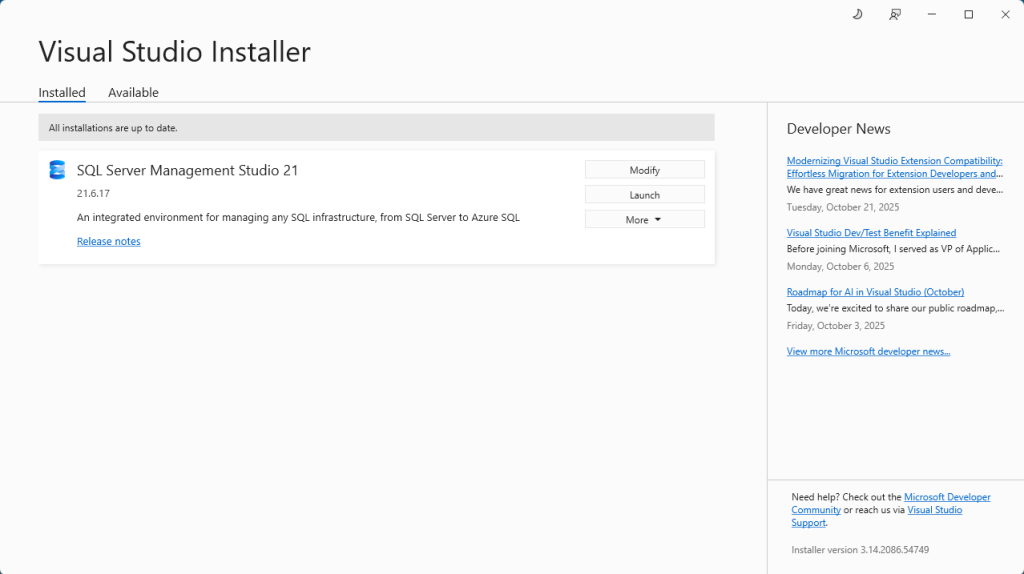Click the 'We have great news for extension users' excerpt
Screen dimensions: 1024x574
[x=895, y=189]
